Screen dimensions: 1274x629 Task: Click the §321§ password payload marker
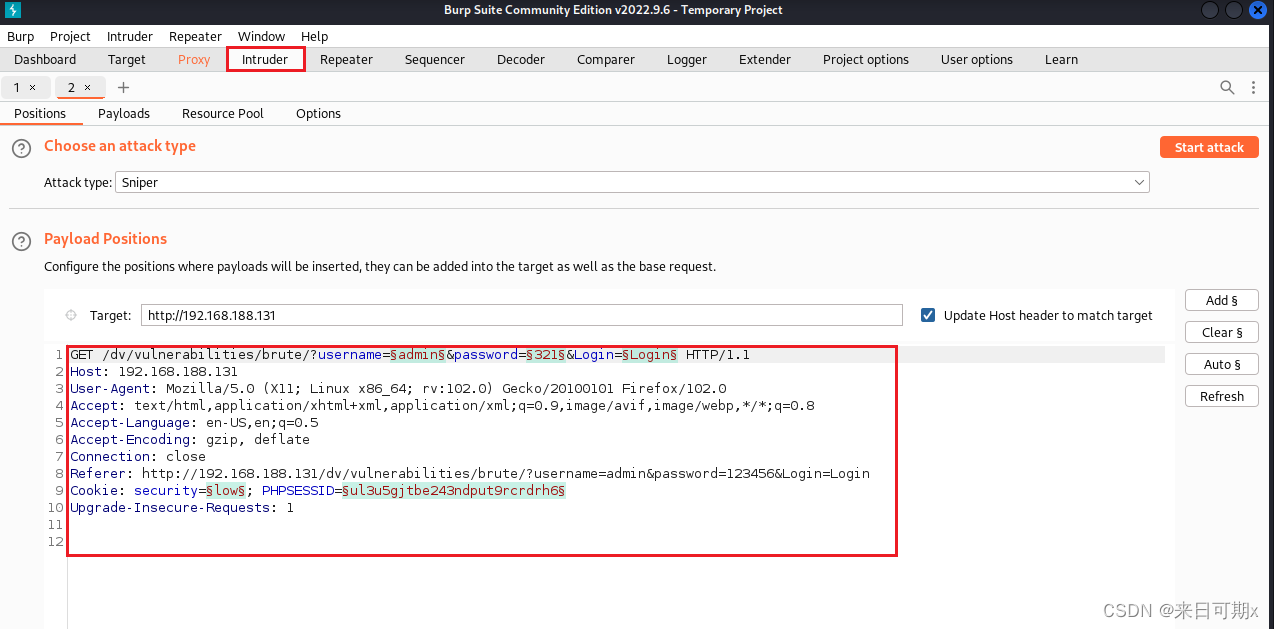[x=546, y=354]
